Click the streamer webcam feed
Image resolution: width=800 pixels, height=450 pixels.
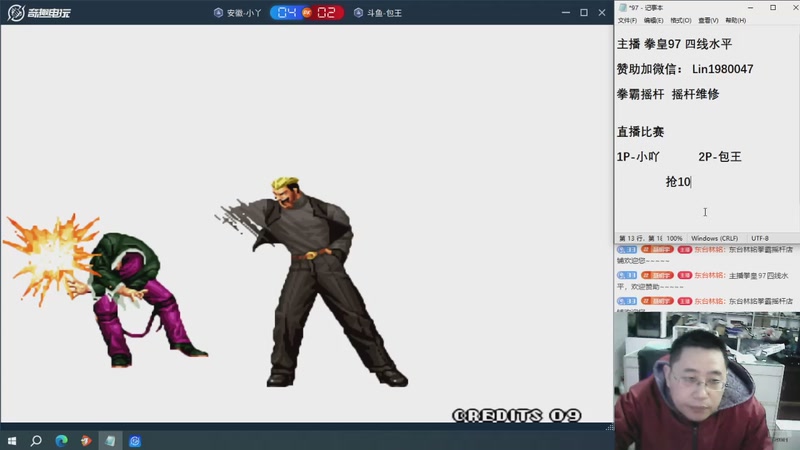707,381
